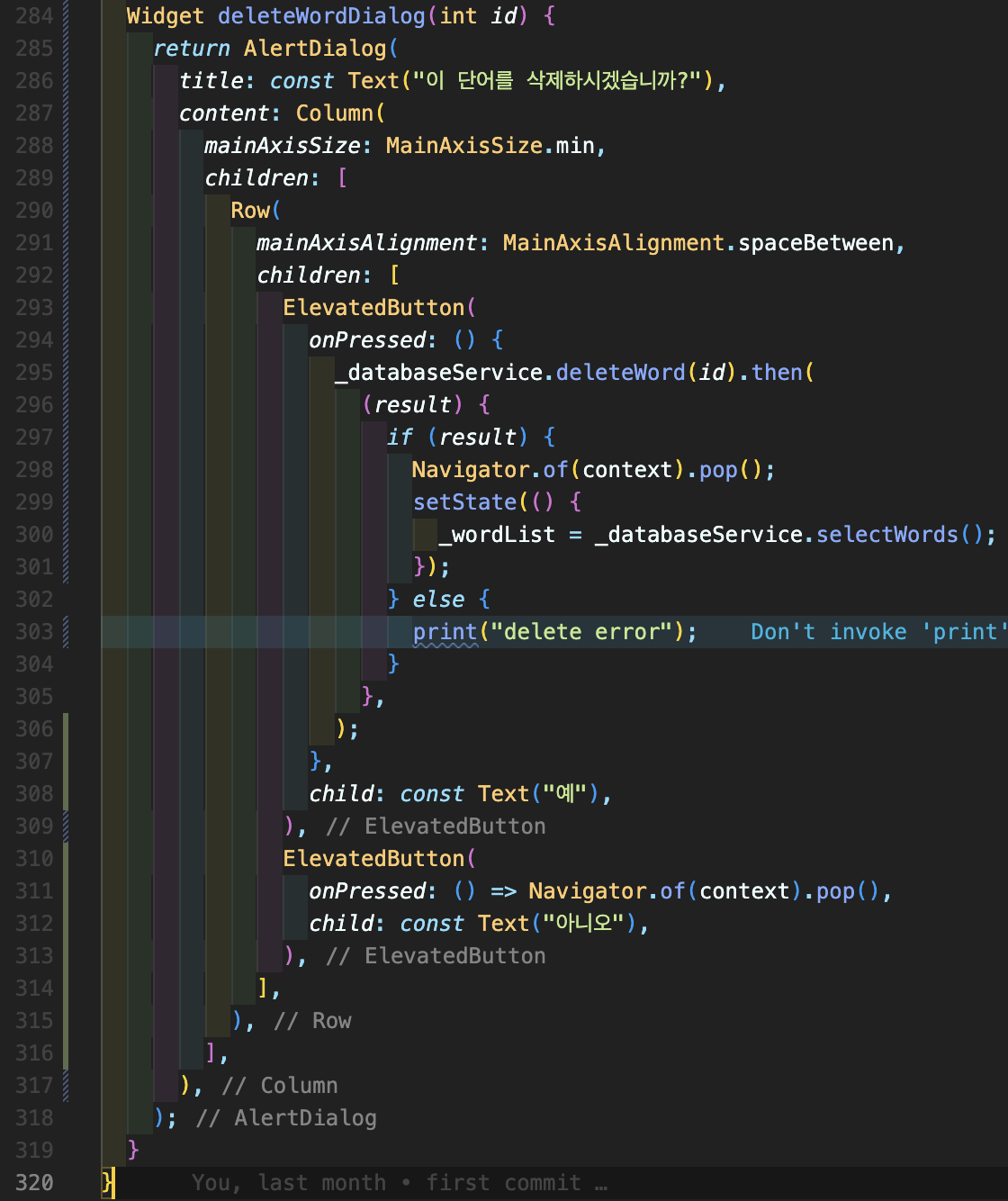Click 'ElevatedButton(' on line 310

click(380, 859)
